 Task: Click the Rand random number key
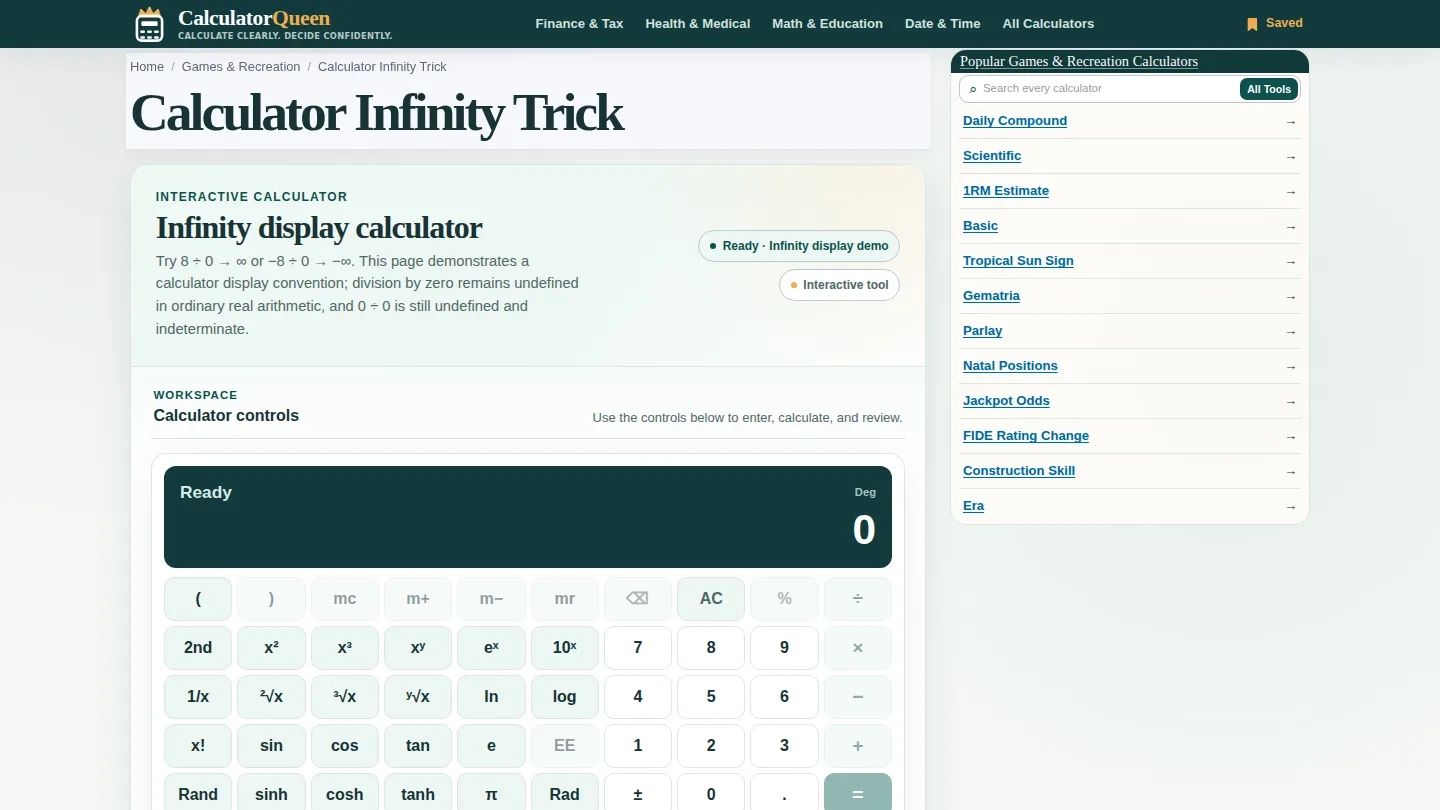[x=198, y=792]
